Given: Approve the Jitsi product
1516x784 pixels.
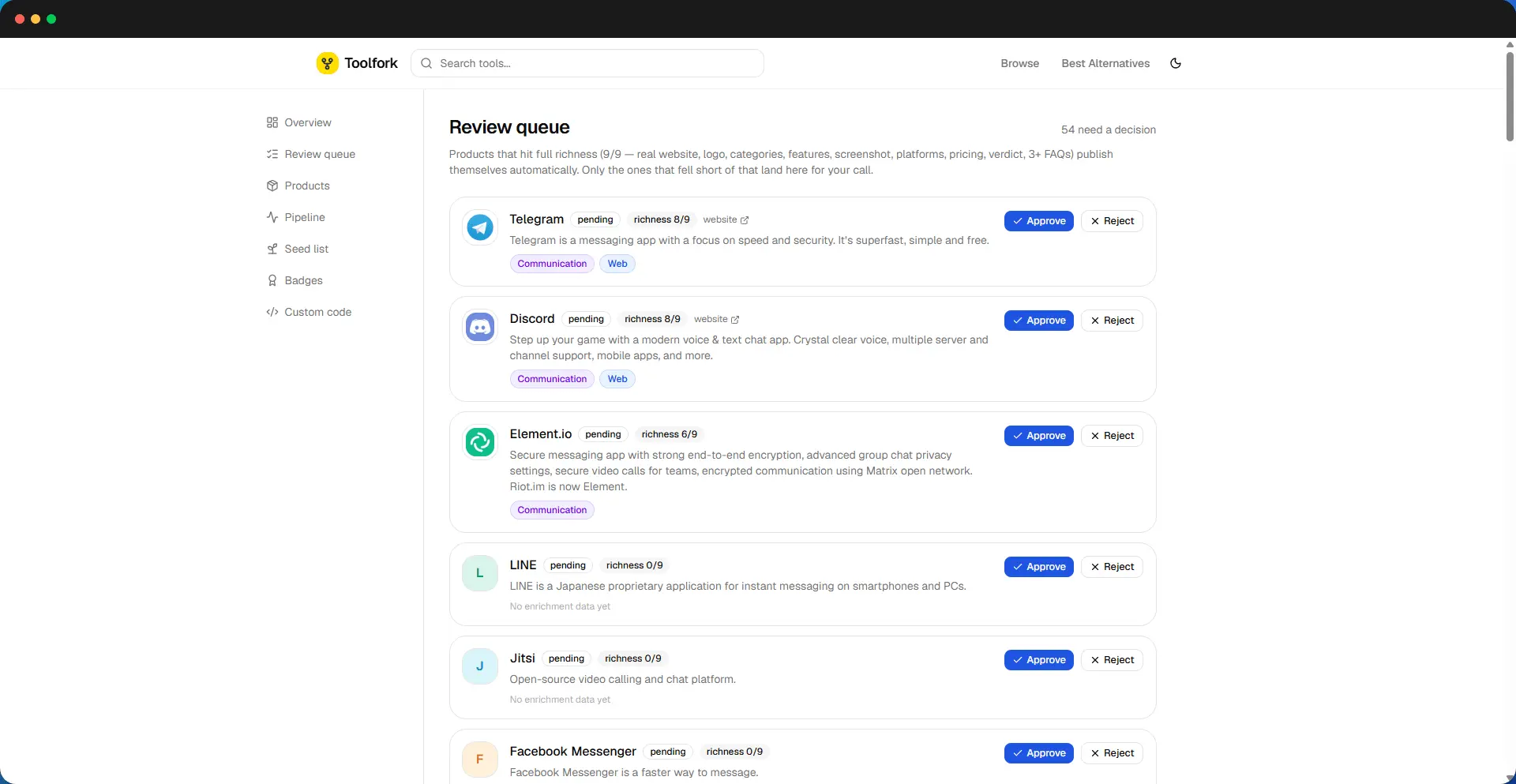Looking at the screenshot, I should (1039, 660).
